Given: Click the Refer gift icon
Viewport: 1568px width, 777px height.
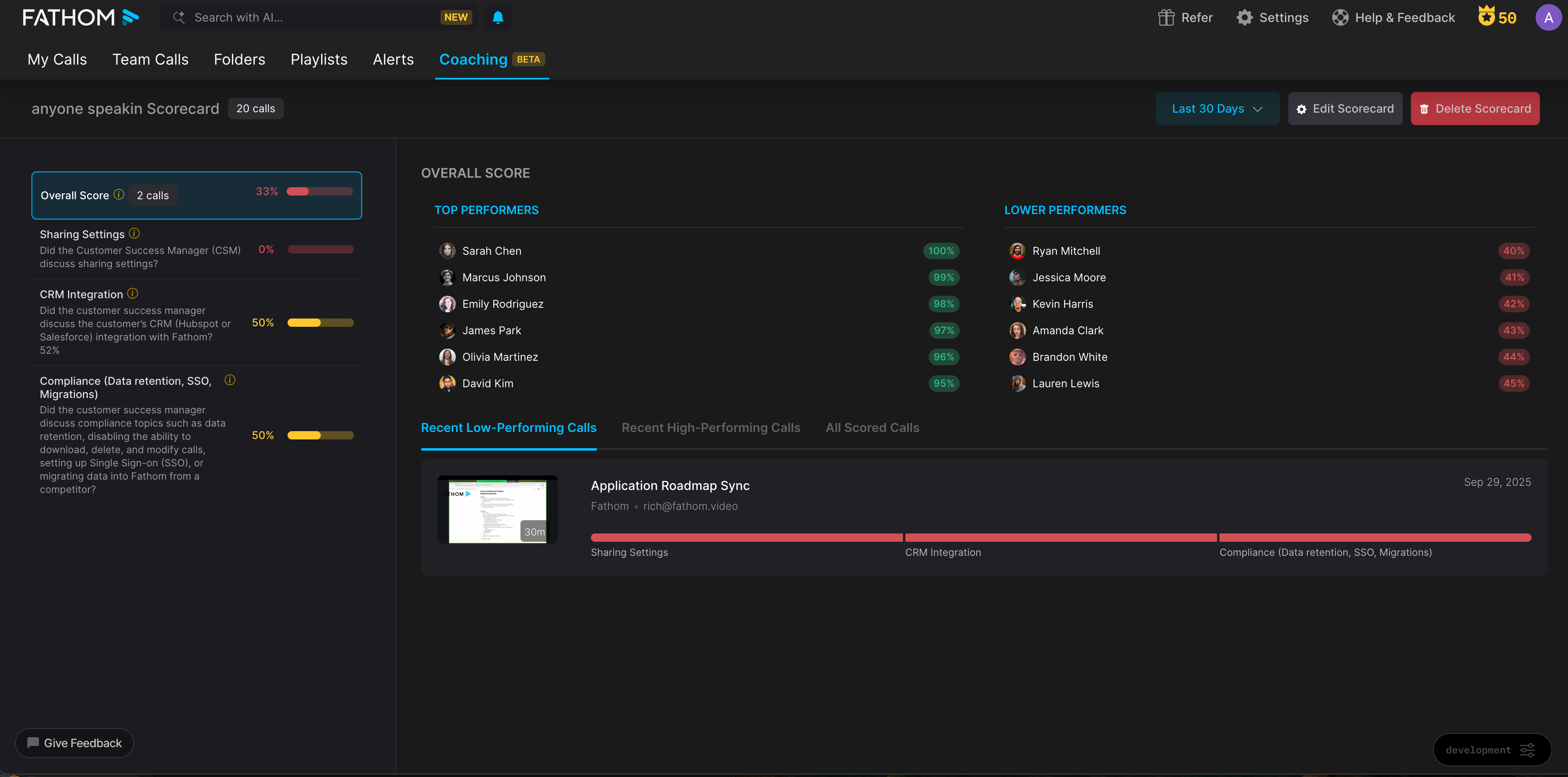Looking at the screenshot, I should [1166, 18].
